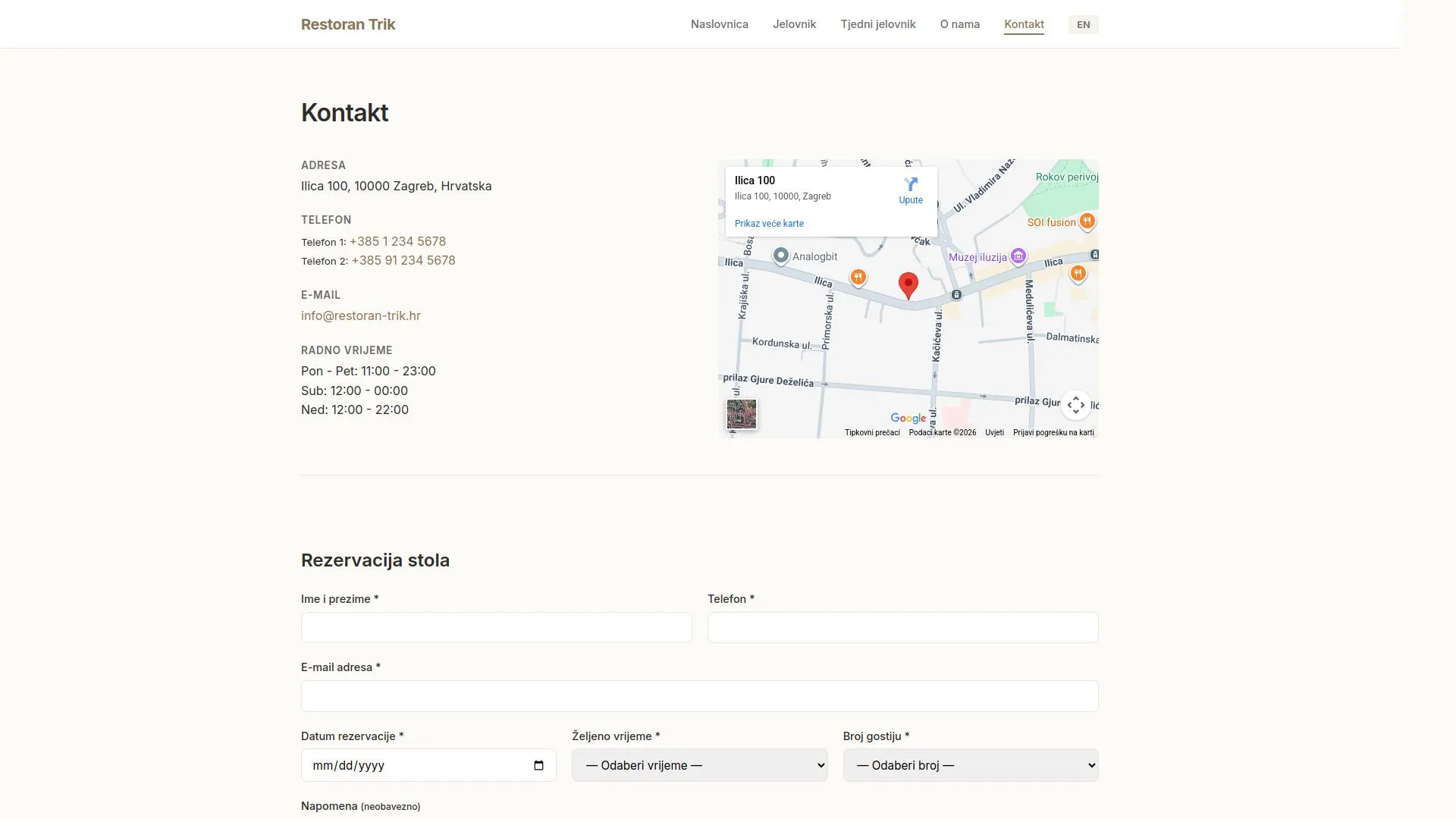Go to Tjedni jelovnik in navigation

(877, 24)
